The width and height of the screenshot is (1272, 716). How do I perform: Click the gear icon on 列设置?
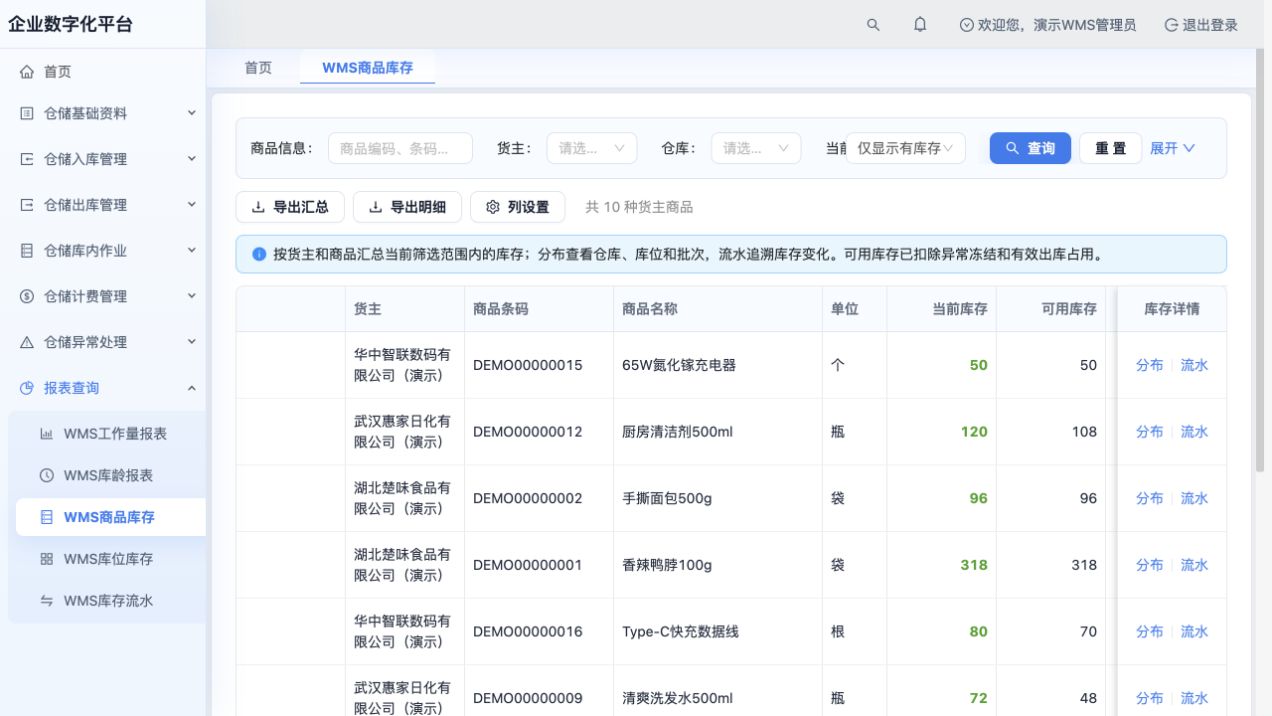(492, 207)
